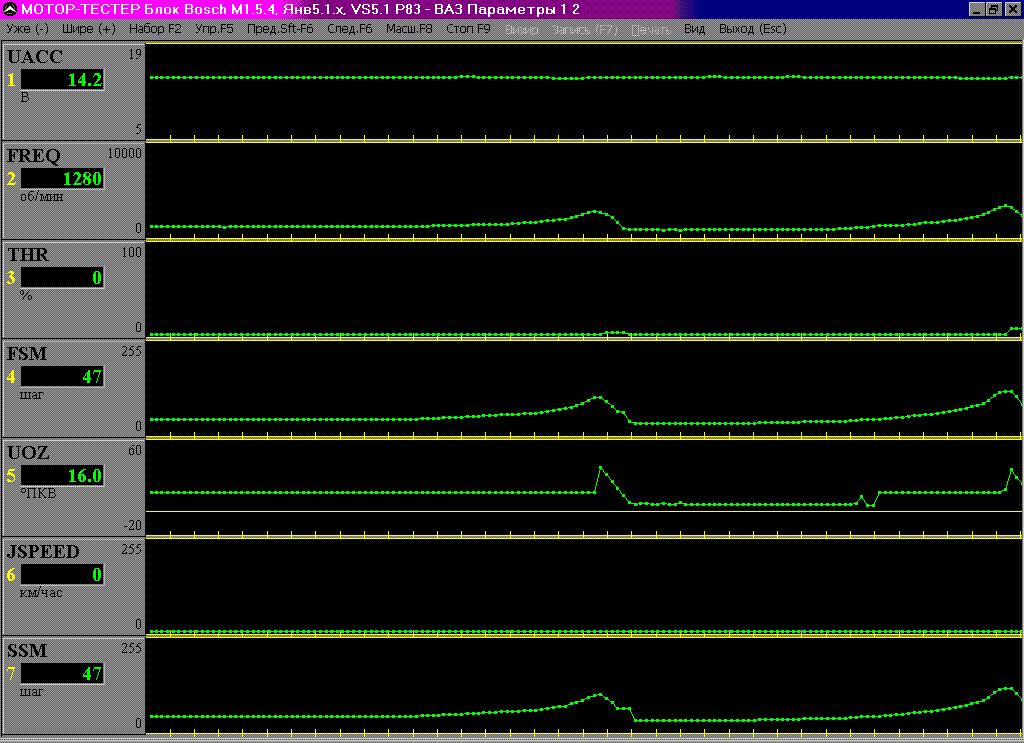
Task: Click yellow channel number 5 beside UOZ
Action: click(11, 476)
